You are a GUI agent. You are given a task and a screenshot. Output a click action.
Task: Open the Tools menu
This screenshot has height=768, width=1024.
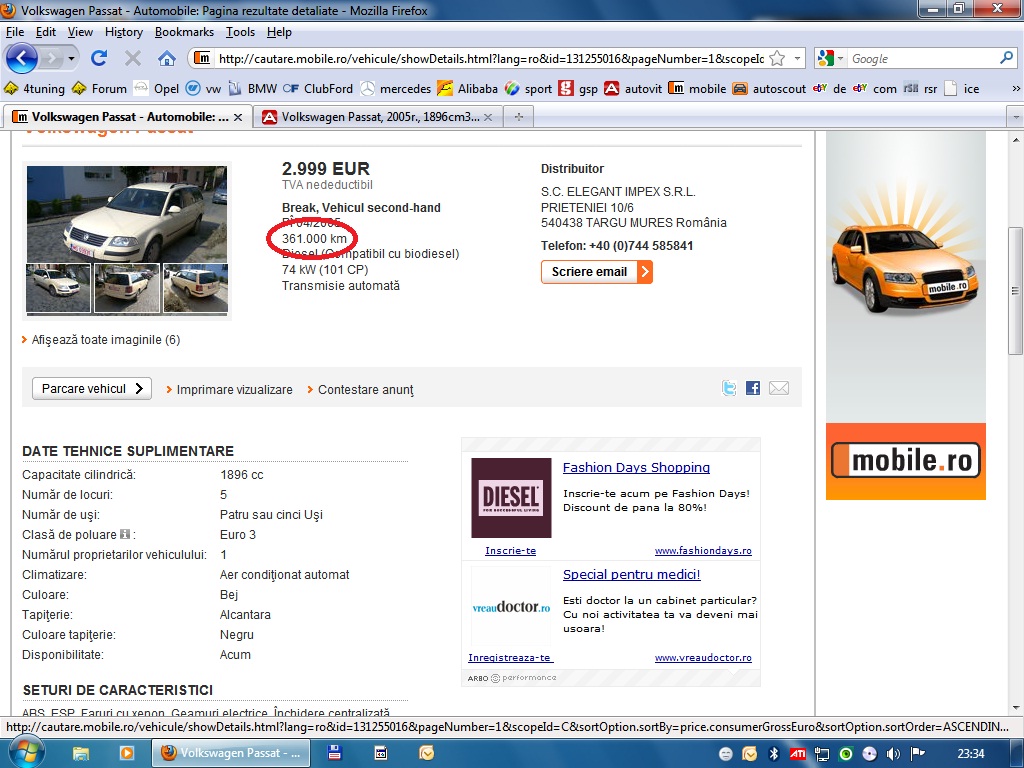tap(240, 32)
